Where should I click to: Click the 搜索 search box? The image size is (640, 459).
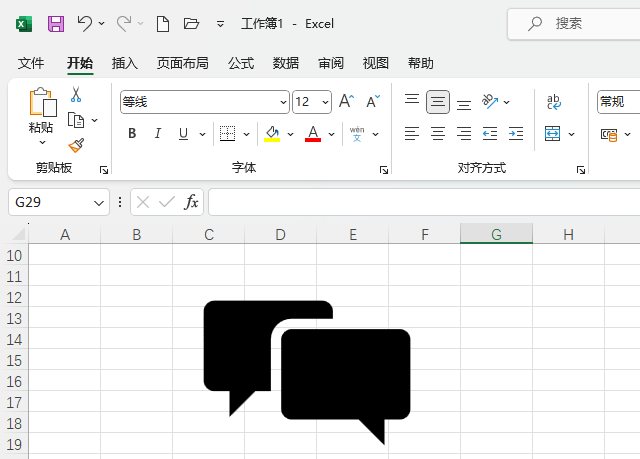[574, 24]
